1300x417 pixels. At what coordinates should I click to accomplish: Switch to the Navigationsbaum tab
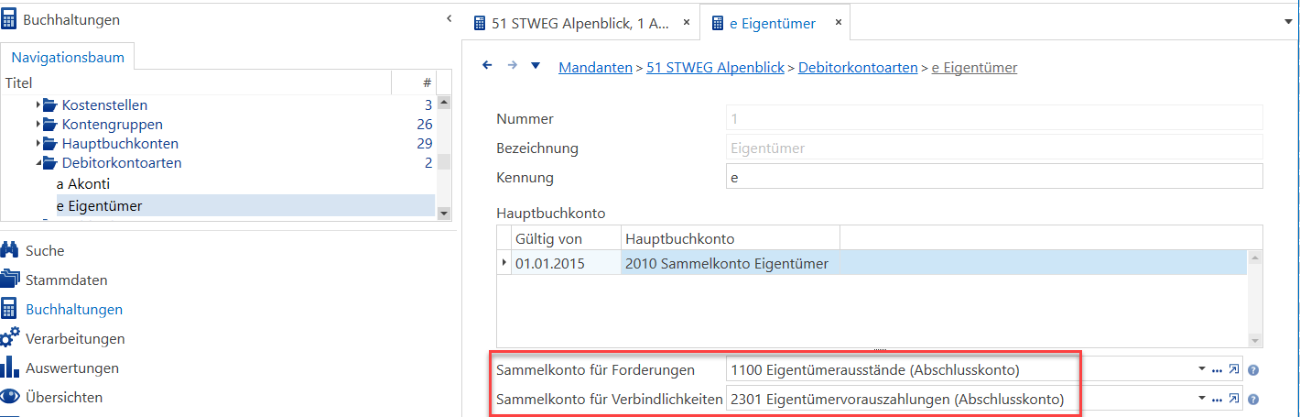(x=68, y=57)
